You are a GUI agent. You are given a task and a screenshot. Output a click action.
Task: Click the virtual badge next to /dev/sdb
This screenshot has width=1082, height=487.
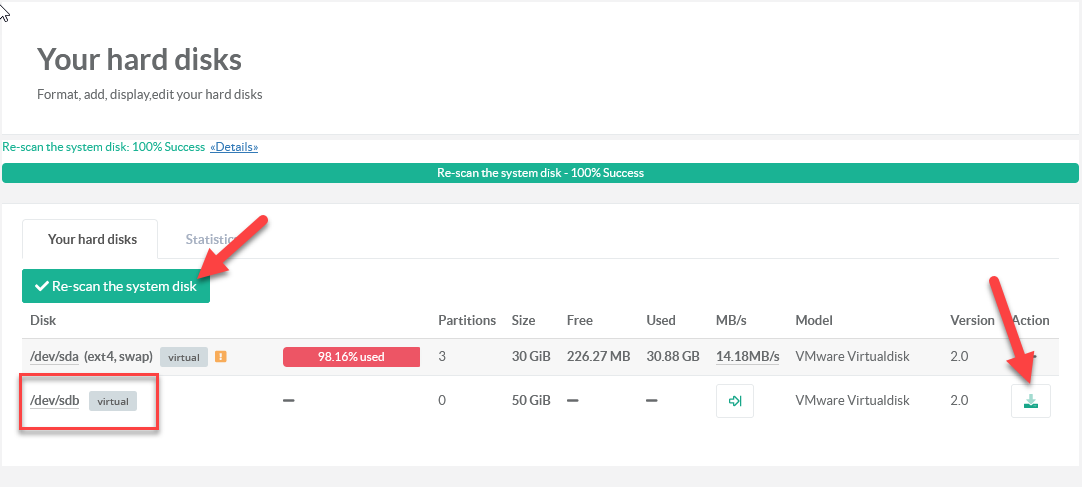coord(113,401)
